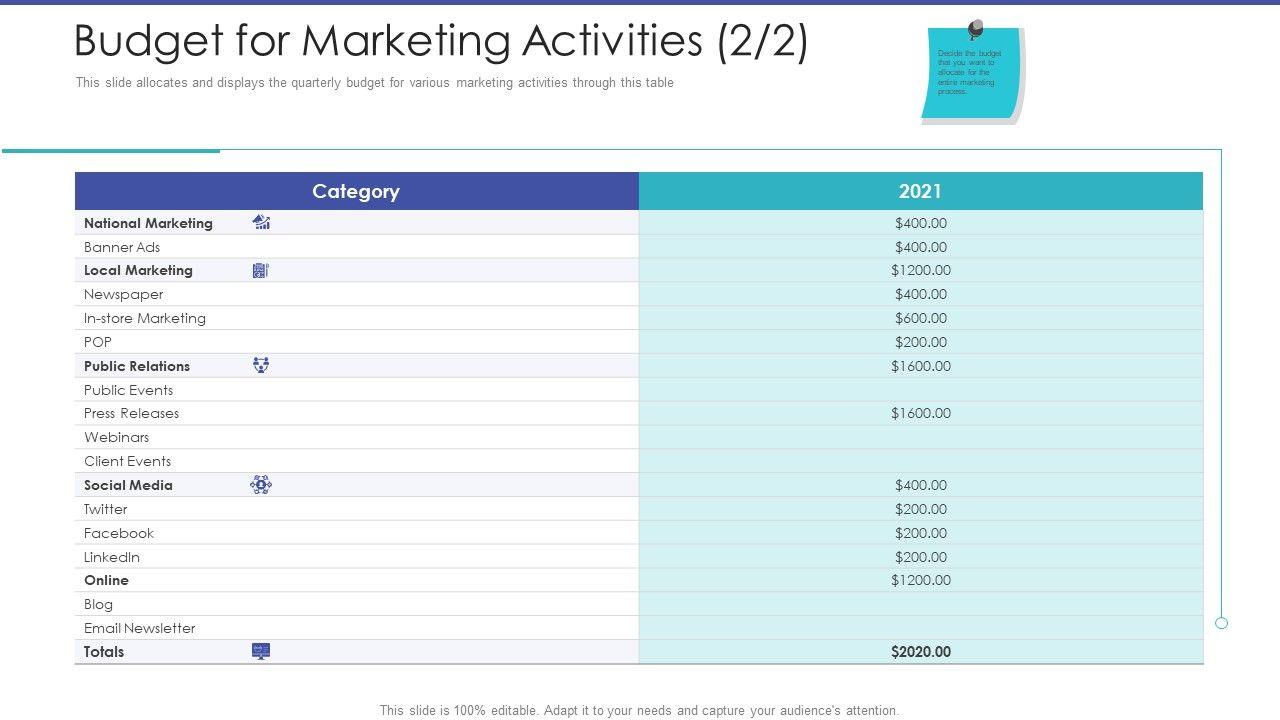This screenshot has height=720, width=1280.
Task: Click the Online category label
Action: pyautogui.click(x=106, y=580)
